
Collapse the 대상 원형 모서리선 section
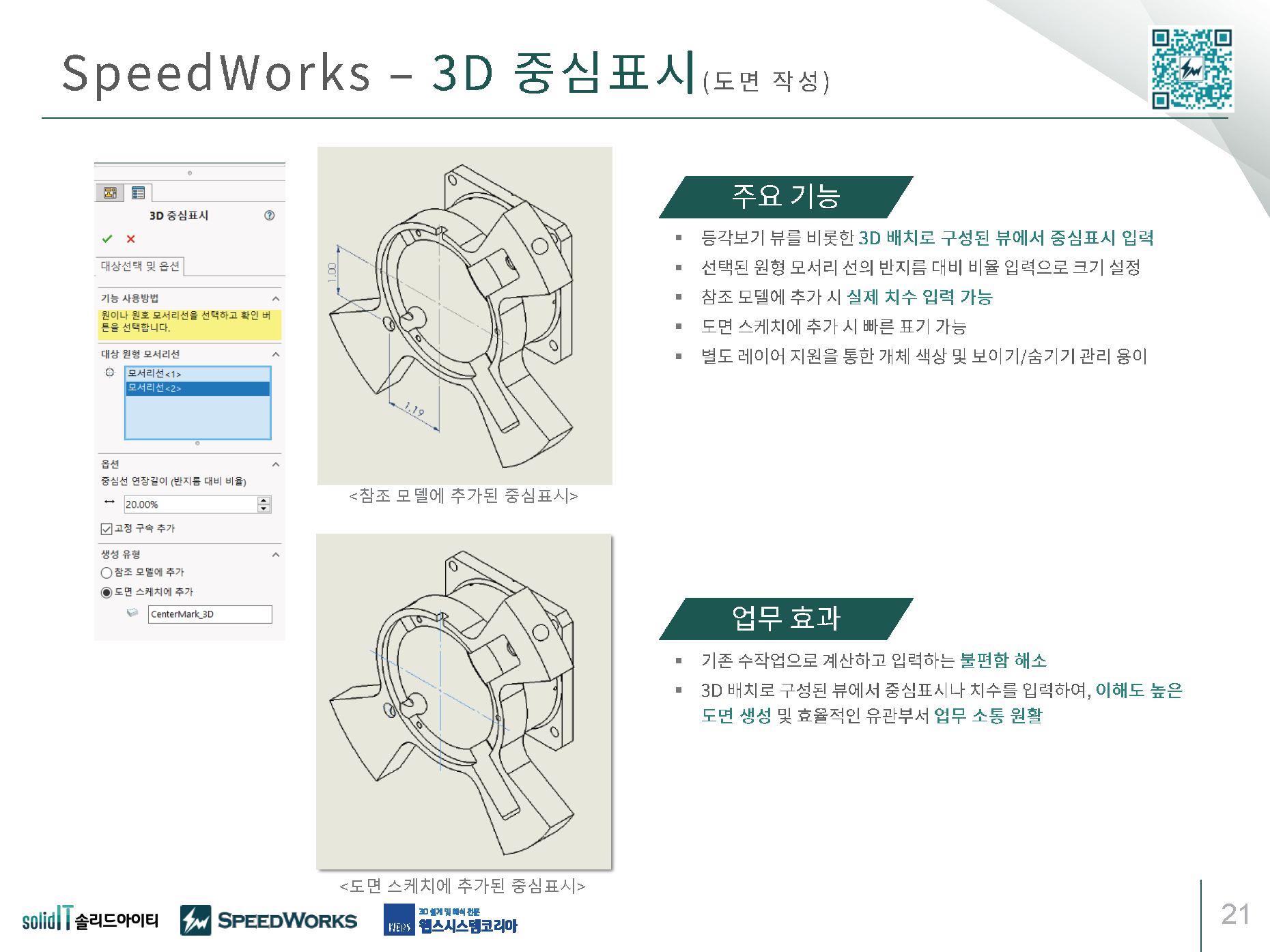(276, 355)
